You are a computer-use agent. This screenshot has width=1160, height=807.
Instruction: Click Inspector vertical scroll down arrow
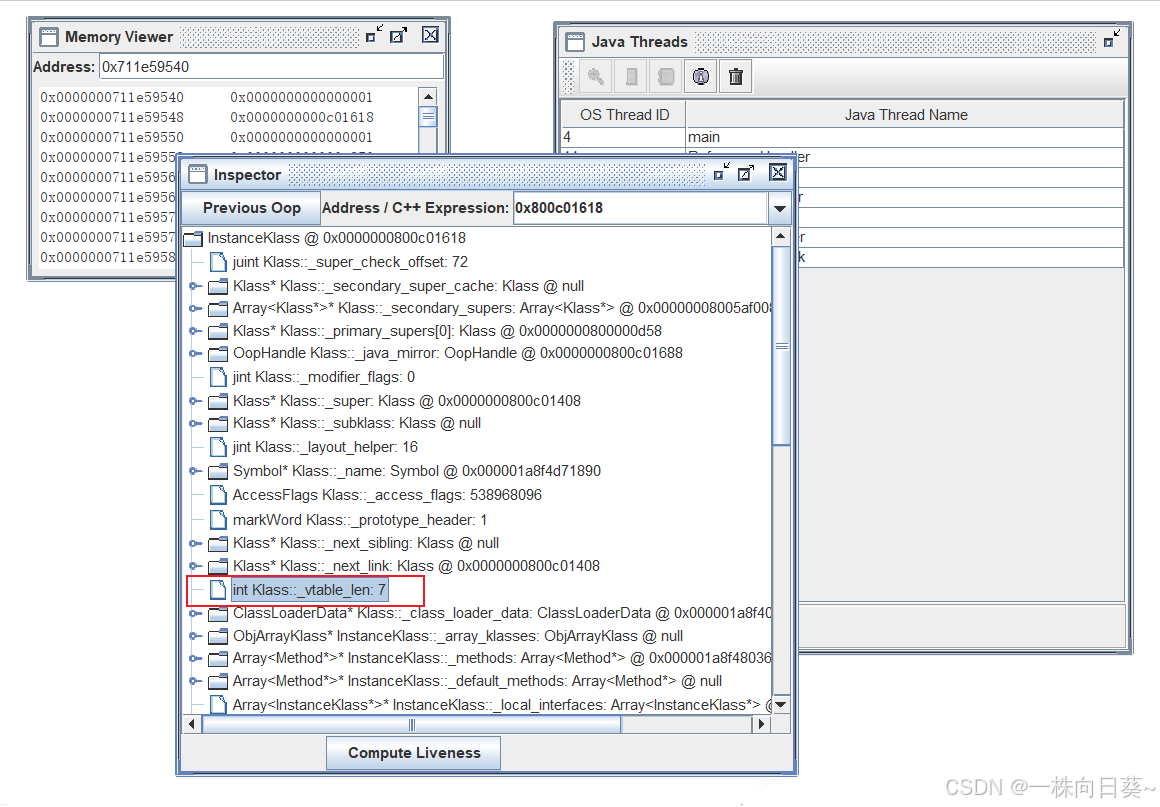point(781,705)
